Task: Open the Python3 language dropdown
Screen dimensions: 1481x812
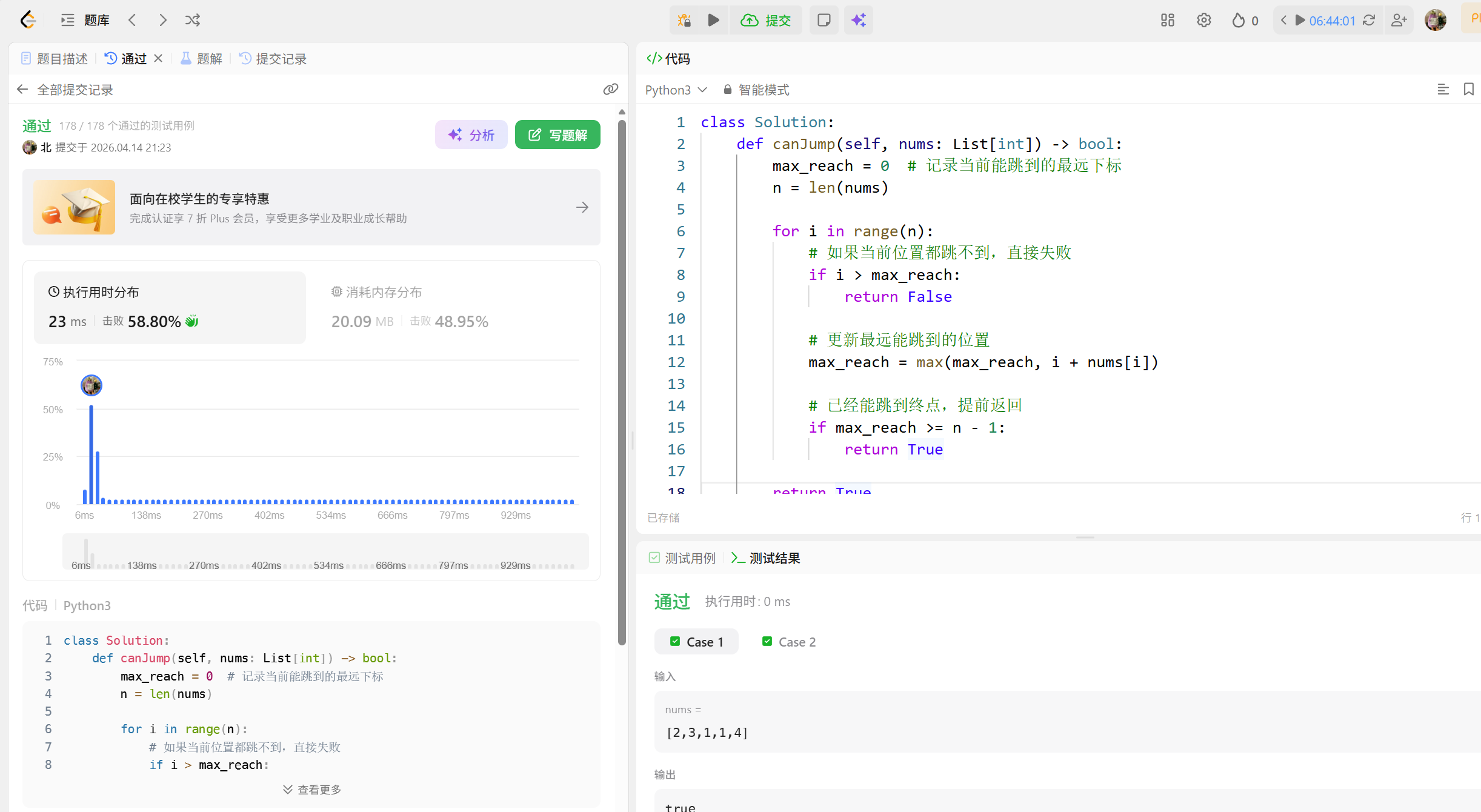Action: [x=676, y=90]
